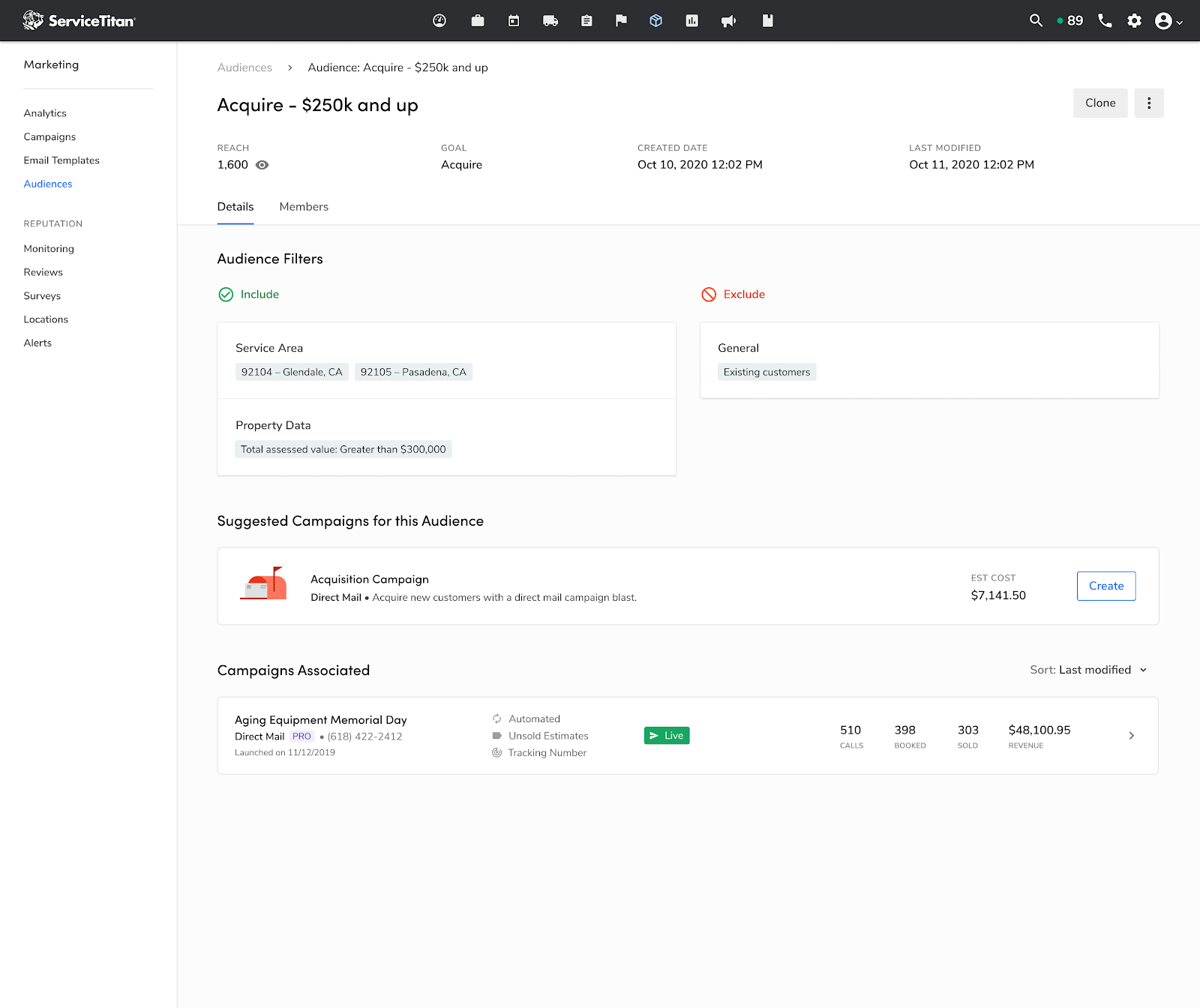This screenshot has width=1200, height=1008.
Task: Open the truck dispatch icon
Action: [550, 20]
